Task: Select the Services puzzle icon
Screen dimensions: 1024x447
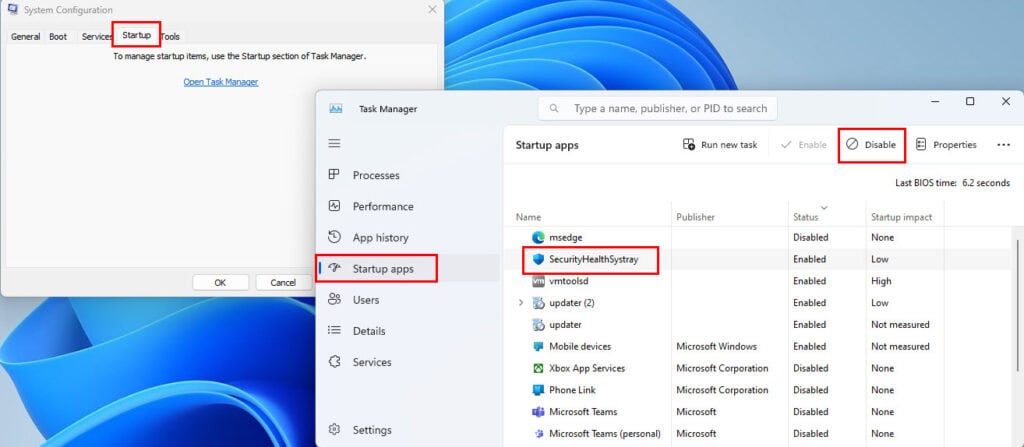Action: (x=334, y=361)
